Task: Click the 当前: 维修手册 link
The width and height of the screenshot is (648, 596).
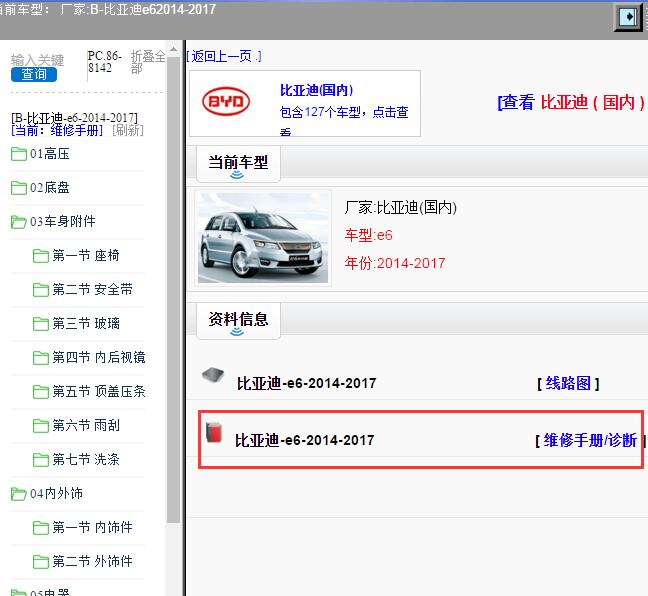Action: [x=57, y=131]
